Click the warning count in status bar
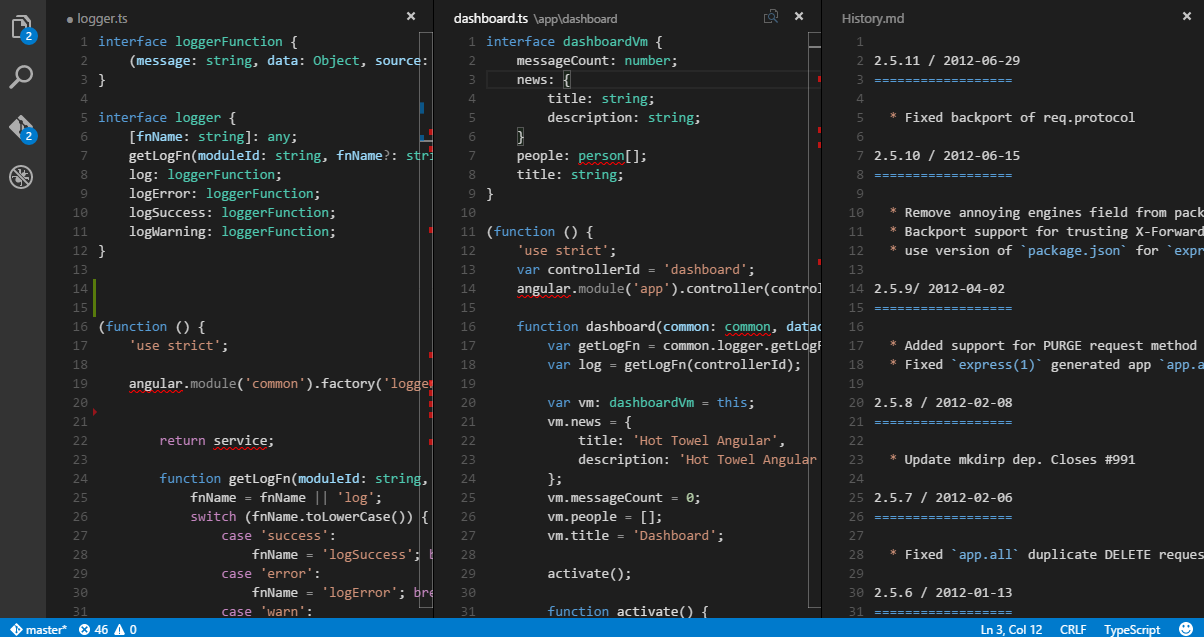Image resolution: width=1204 pixels, height=637 pixels. (x=126, y=629)
